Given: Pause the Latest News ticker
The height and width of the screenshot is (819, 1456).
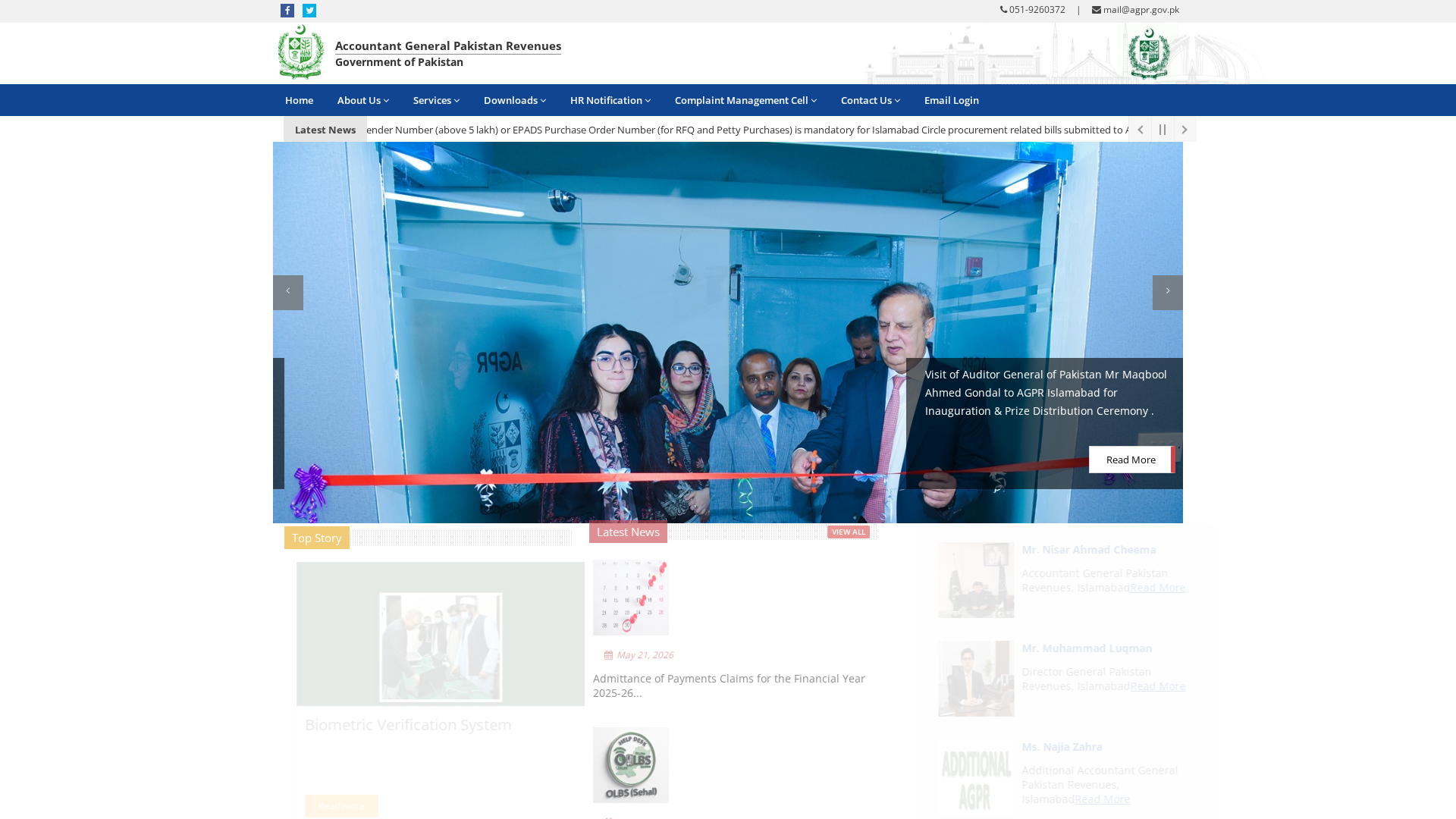Looking at the screenshot, I should click(1163, 130).
